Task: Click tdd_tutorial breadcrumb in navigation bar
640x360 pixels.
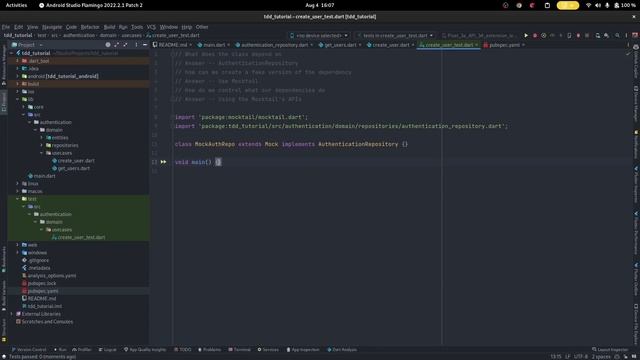Action: pyautogui.click(x=18, y=36)
